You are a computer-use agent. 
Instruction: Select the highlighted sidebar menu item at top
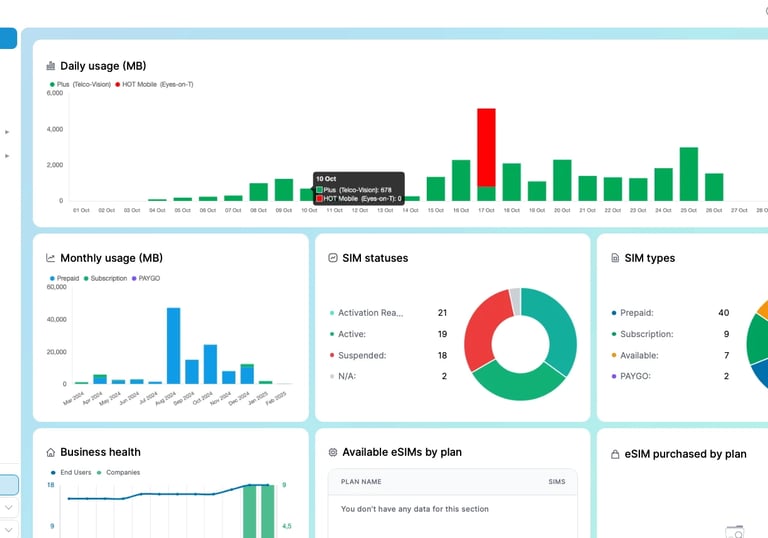click(x=8, y=38)
